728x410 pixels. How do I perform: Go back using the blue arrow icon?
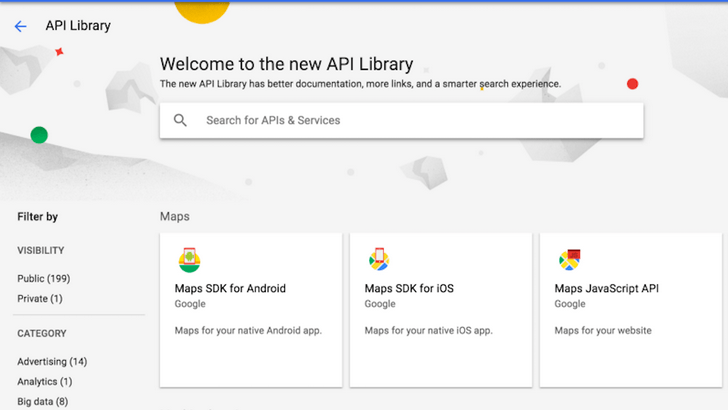pos(20,26)
